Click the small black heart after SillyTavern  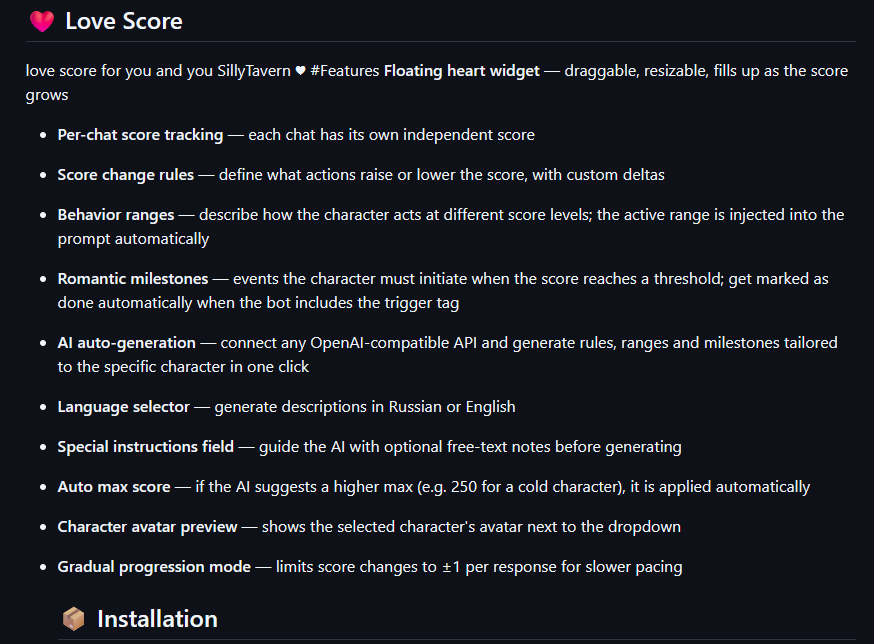click(300, 72)
